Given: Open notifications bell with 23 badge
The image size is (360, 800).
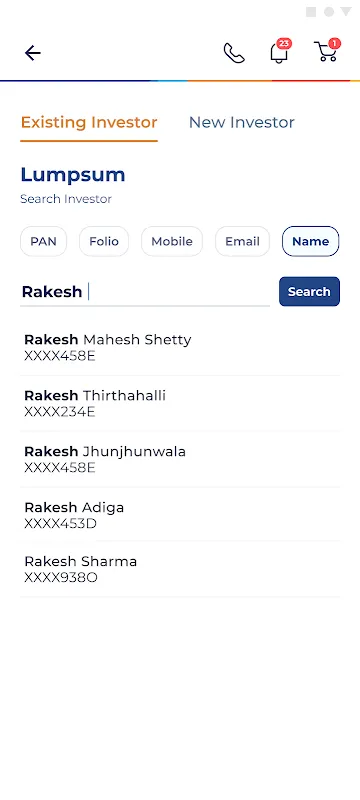Looking at the screenshot, I should 280,51.
